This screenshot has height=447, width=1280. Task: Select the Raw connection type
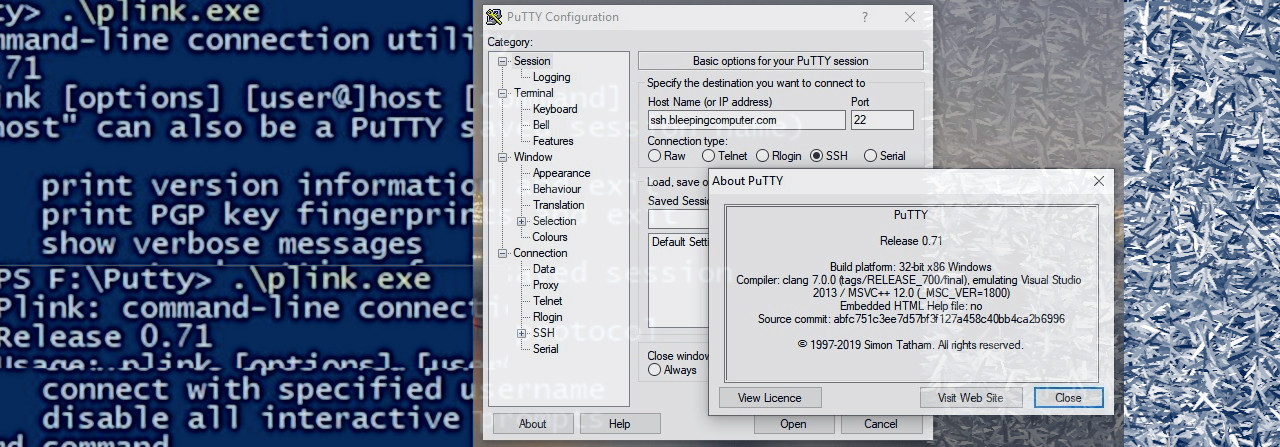coord(654,156)
